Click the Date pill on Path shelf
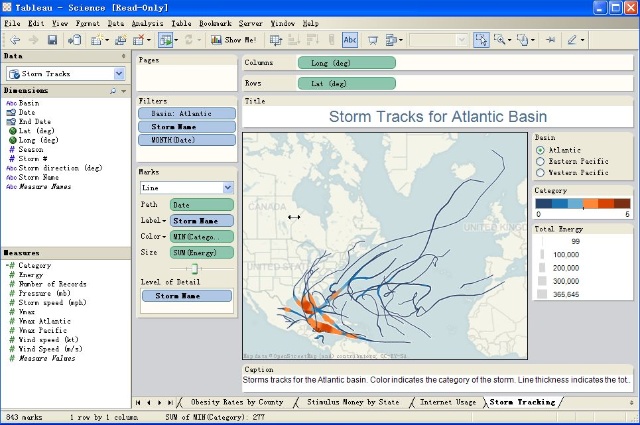The image size is (640, 425). pos(202,205)
